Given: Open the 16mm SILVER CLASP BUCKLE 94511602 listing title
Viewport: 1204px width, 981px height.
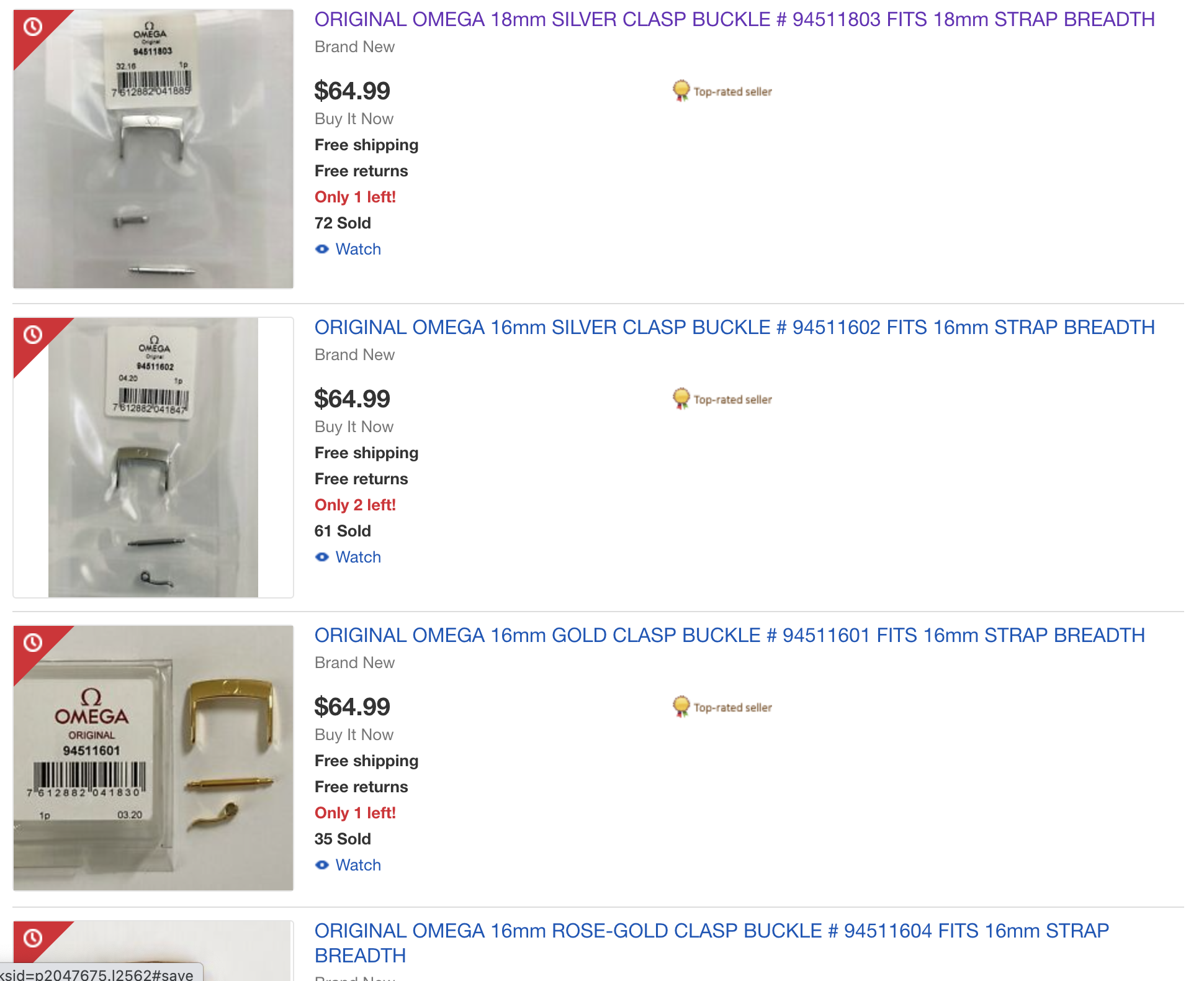Looking at the screenshot, I should 734,327.
